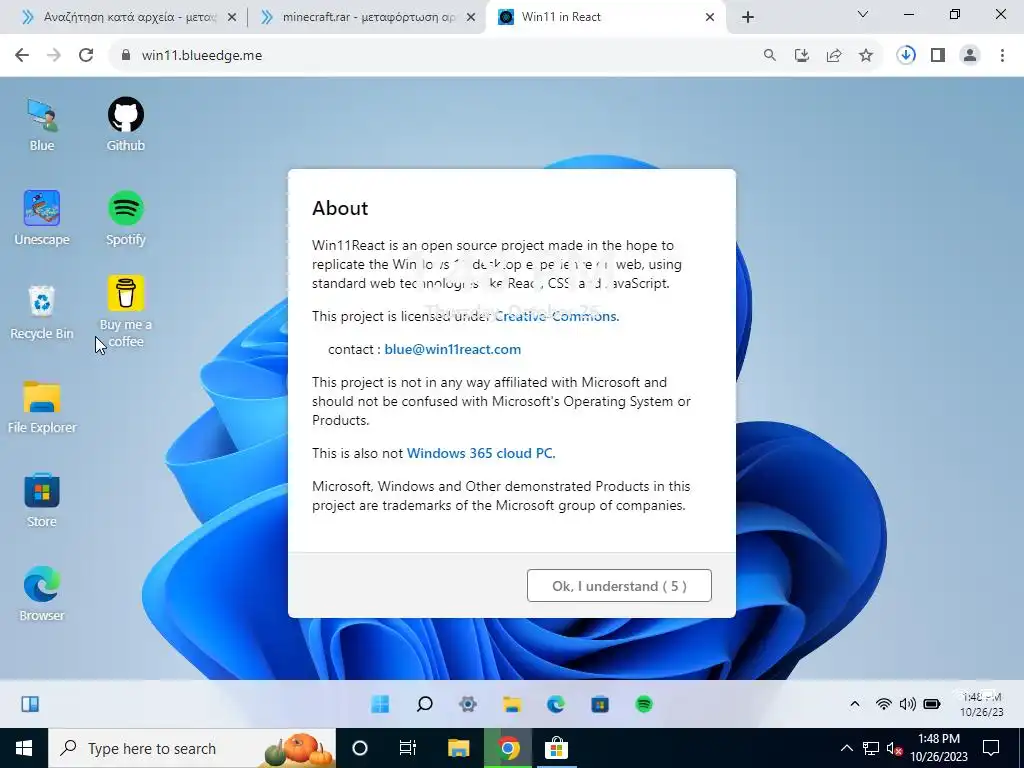Open the Windows 10 Start button

pos(24,748)
